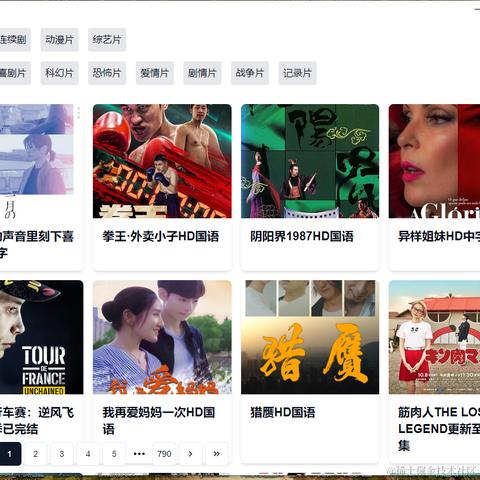480x480 pixels.
Task: Filter by 恐怖片 genre
Action: (107, 73)
